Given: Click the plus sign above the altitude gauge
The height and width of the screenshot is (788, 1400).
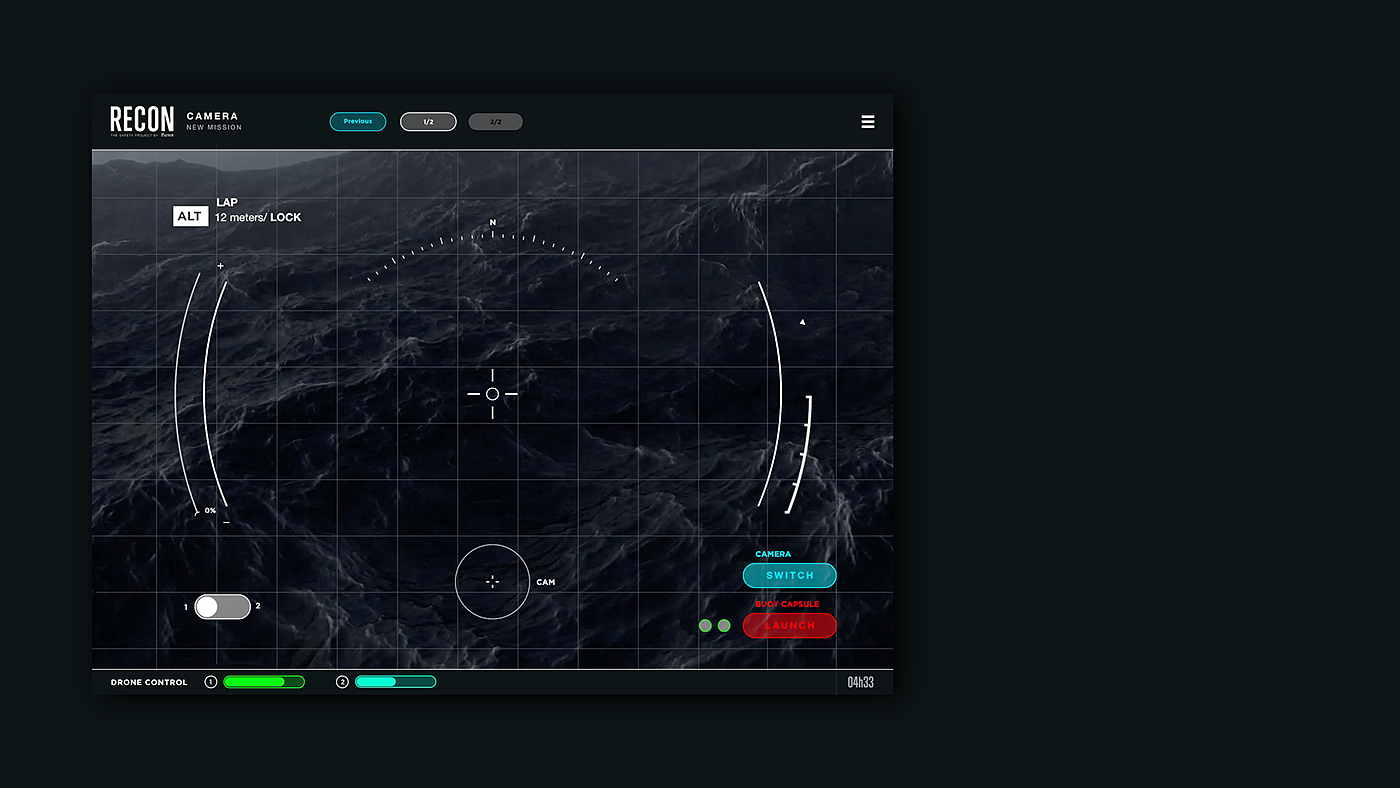Looking at the screenshot, I should point(221,266).
